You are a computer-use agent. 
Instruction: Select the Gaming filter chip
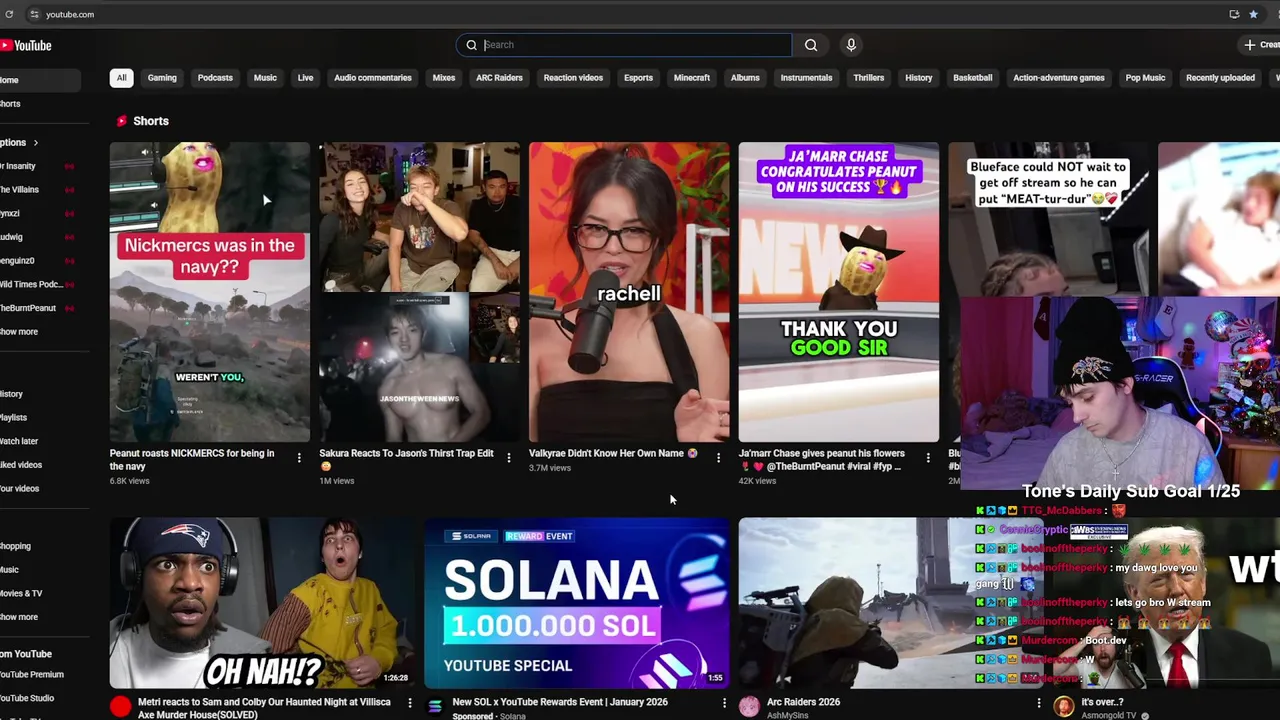[x=162, y=78]
